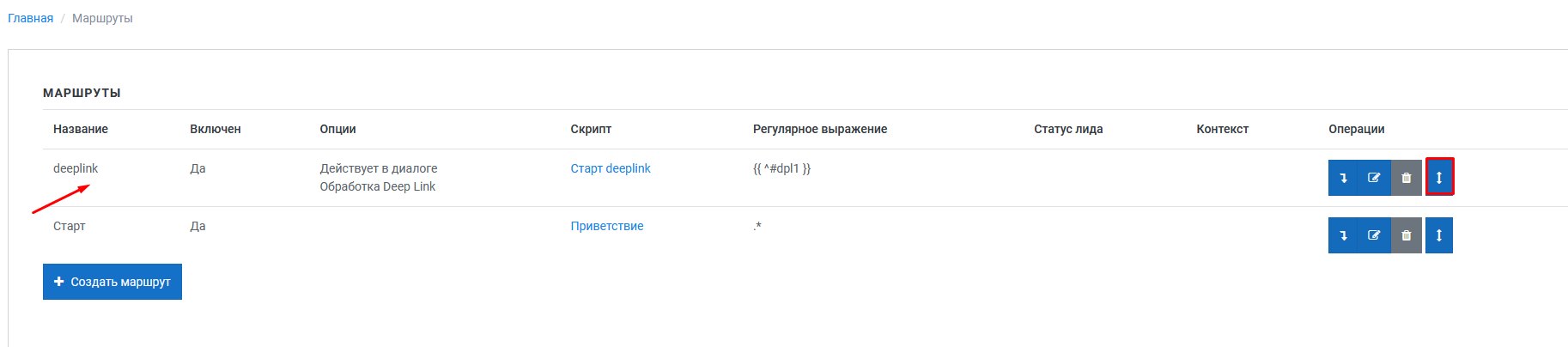Open the Приветствие script link
Image resolution: width=1568 pixels, height=347 pixels.
[607, 226]
